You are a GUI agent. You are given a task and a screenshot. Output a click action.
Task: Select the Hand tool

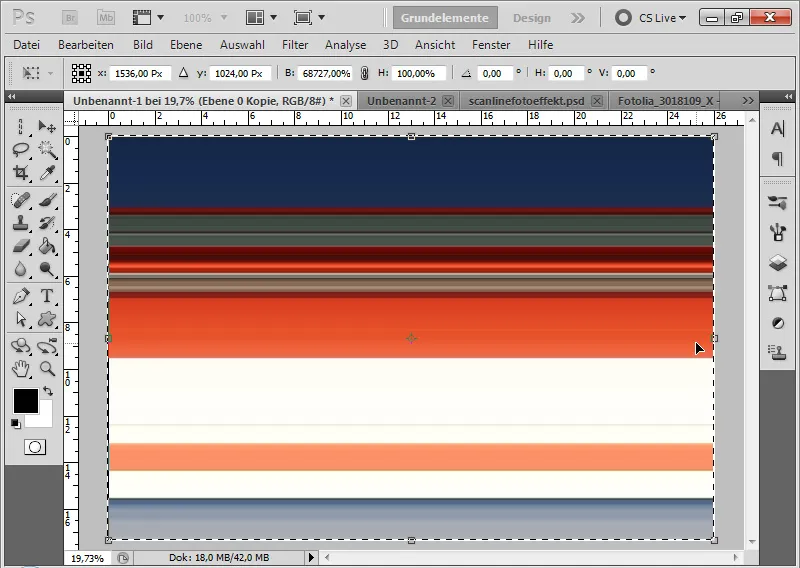coord(21,368)
